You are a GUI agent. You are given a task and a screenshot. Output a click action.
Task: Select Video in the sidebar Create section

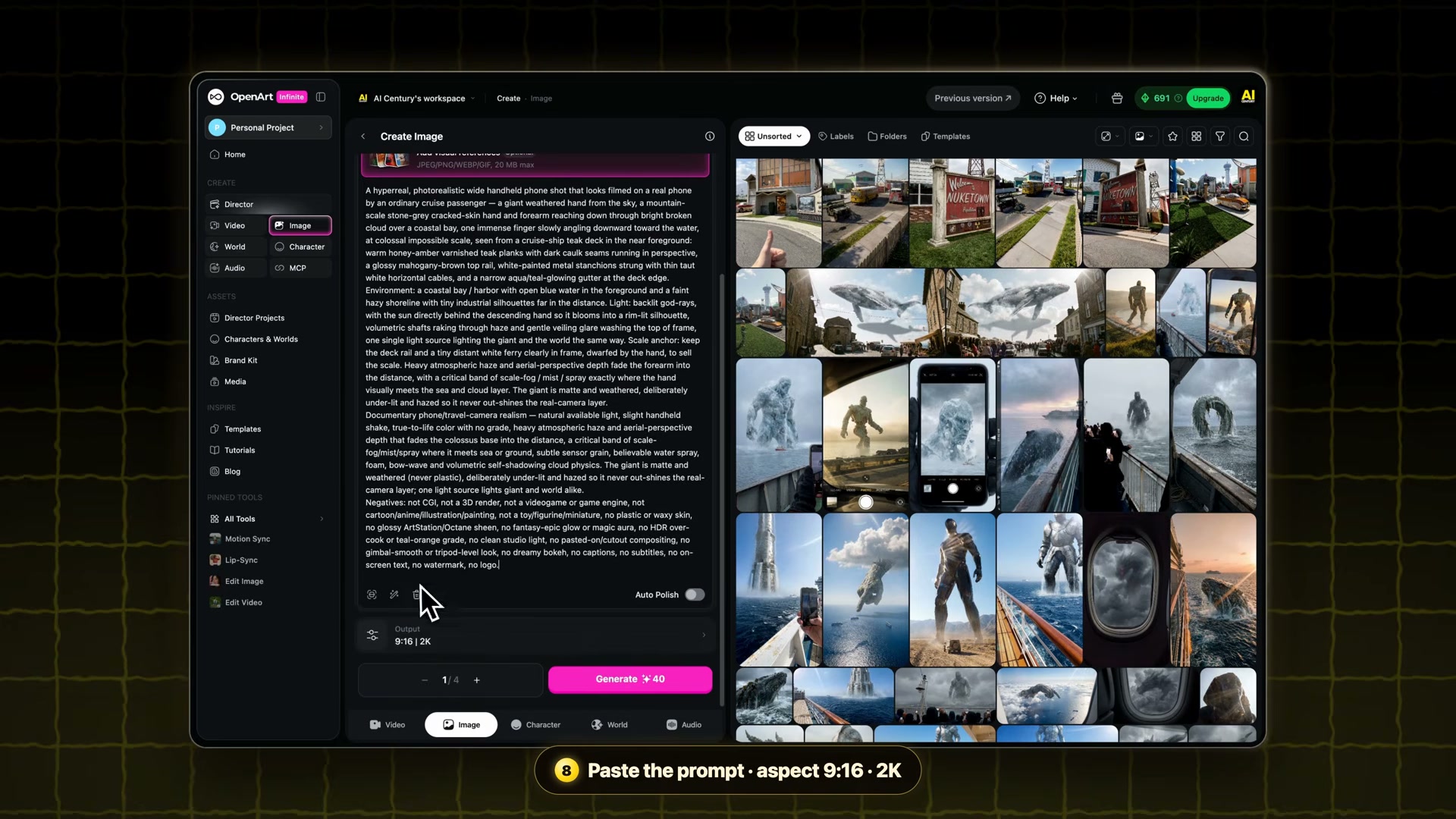click(x=236, y=226)
